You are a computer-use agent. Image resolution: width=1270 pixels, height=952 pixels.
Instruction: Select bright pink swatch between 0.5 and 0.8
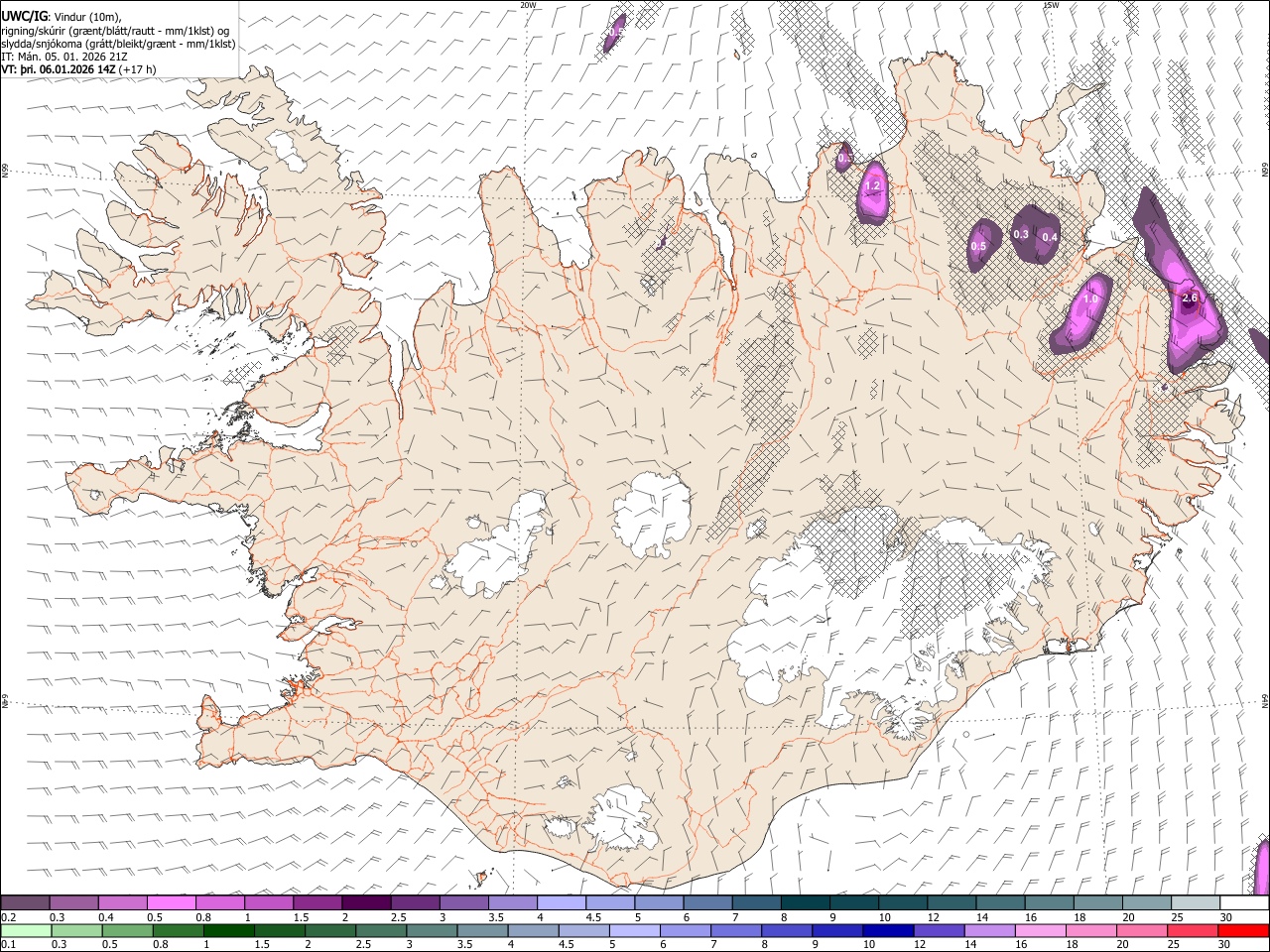pos(171,902)
